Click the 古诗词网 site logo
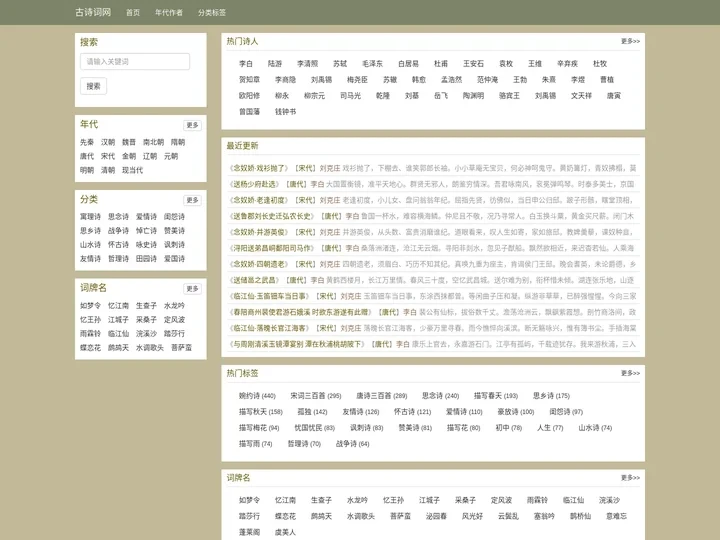Image resolution: width=720 pixels, height=540 pixels. click(93, 12)
